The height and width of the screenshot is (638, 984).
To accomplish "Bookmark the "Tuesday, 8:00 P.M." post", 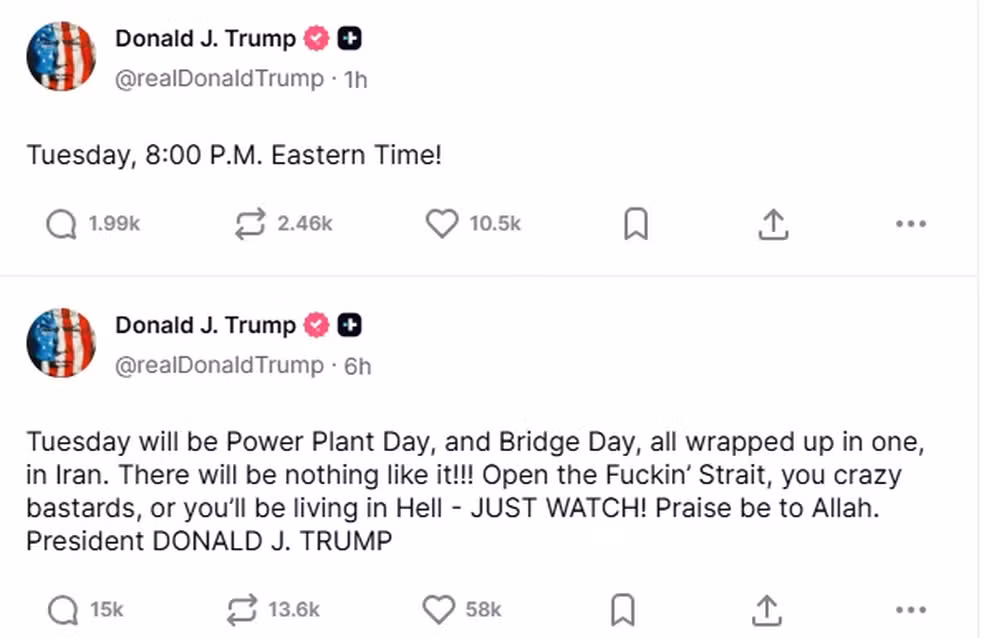I will (x=635, y=226).
